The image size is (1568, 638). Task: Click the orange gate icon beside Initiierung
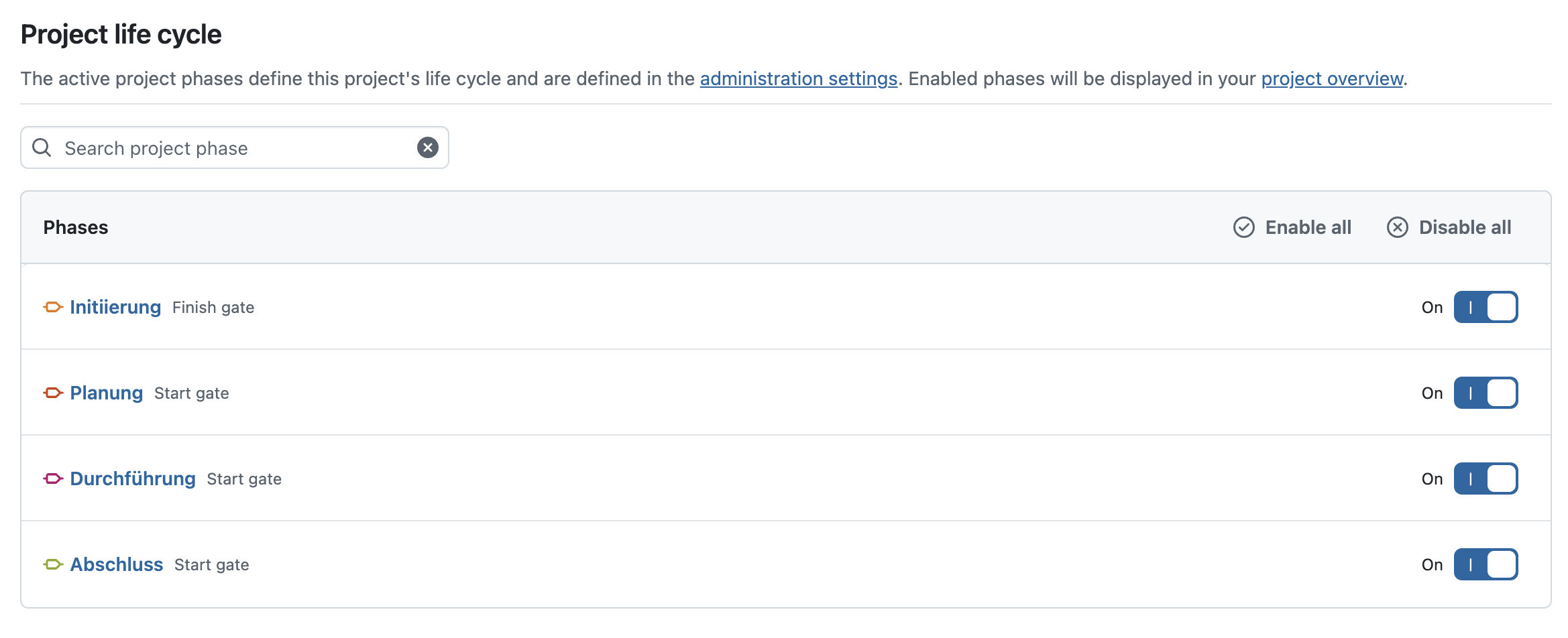tap(54, 307)
